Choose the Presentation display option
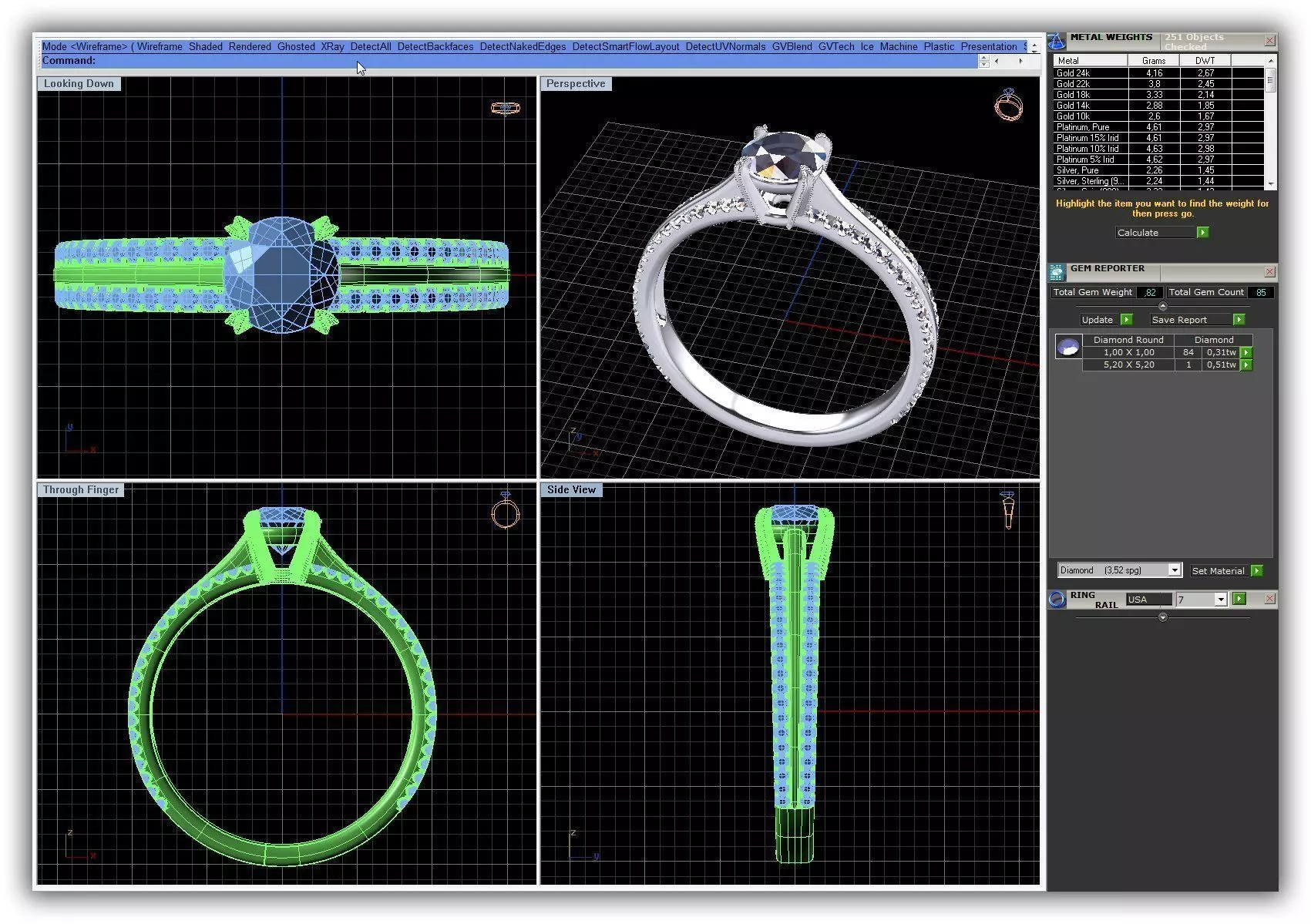Viewport: 1311px width, 924px height. [x=989, y=46]
